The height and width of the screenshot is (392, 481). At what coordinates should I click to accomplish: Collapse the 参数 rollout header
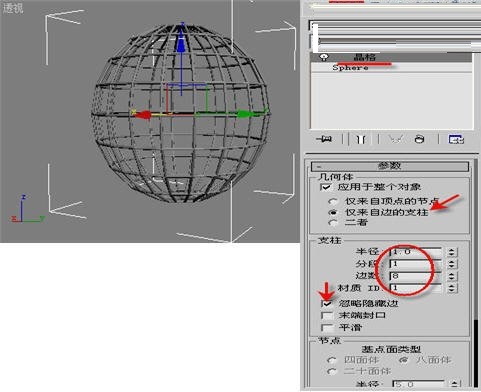(390, 166)
